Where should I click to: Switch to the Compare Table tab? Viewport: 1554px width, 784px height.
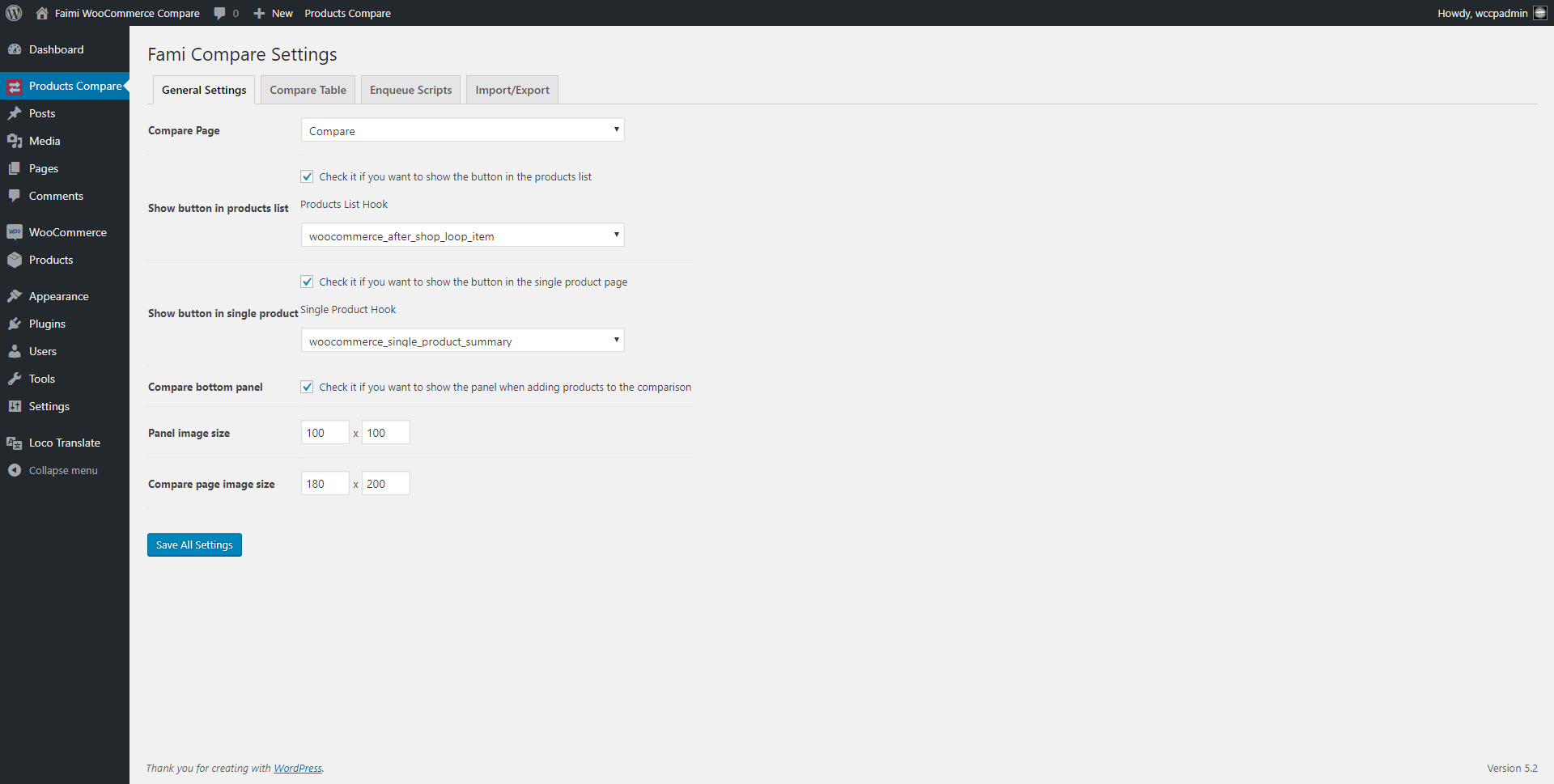click(x=308, y=90)
